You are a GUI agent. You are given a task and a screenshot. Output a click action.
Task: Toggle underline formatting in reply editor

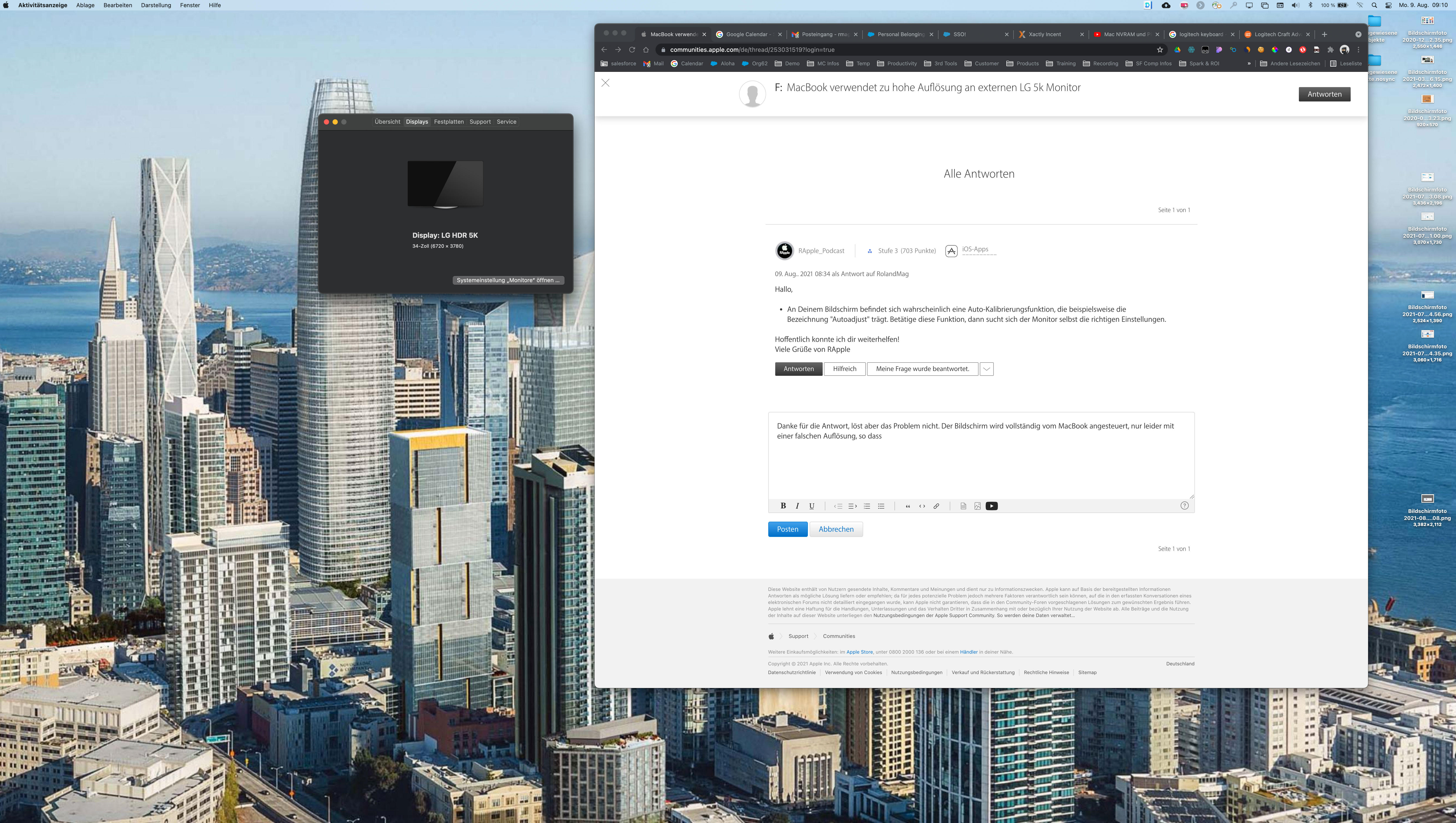coord(812,506)
